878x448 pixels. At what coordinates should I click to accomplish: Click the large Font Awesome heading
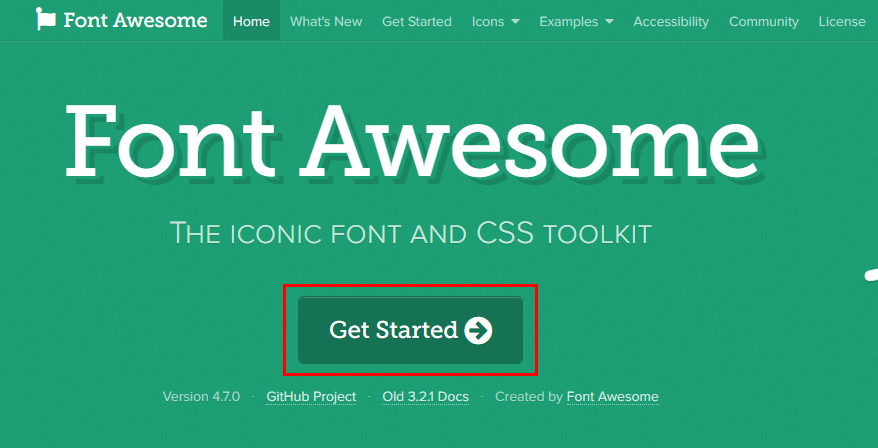point(413,141)
